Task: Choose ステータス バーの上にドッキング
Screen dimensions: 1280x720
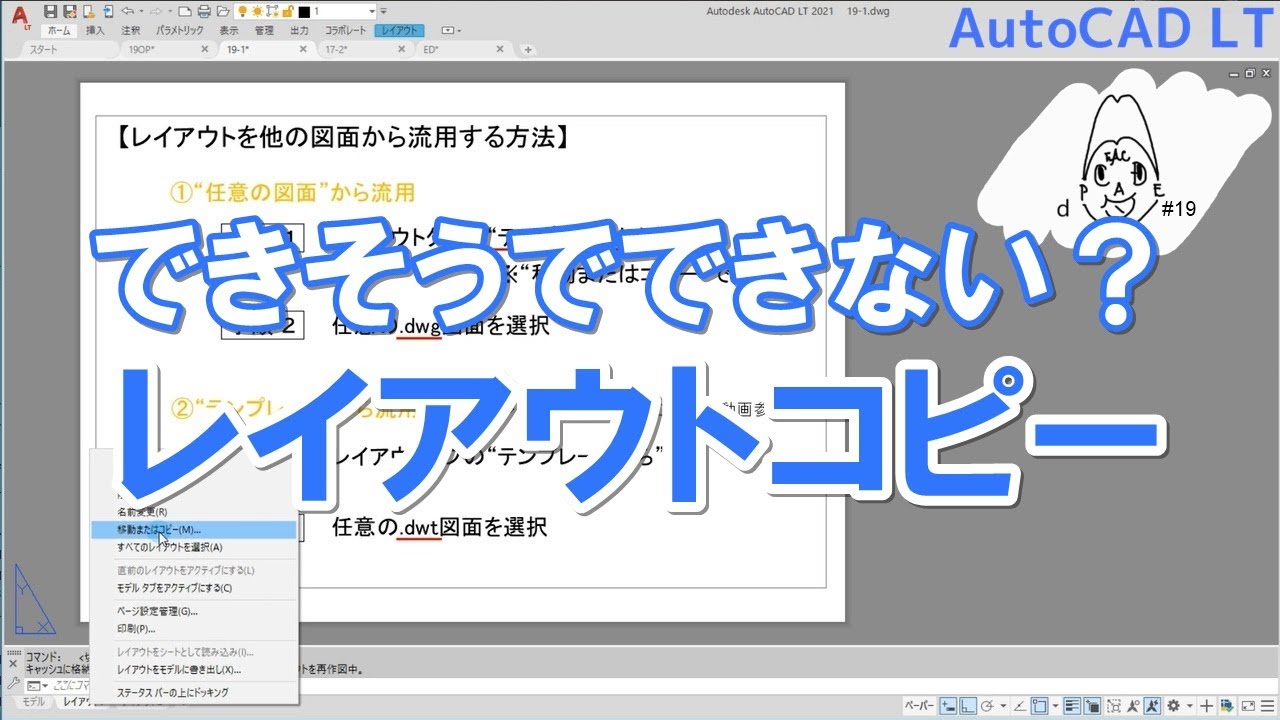Action: pos(193,692)
